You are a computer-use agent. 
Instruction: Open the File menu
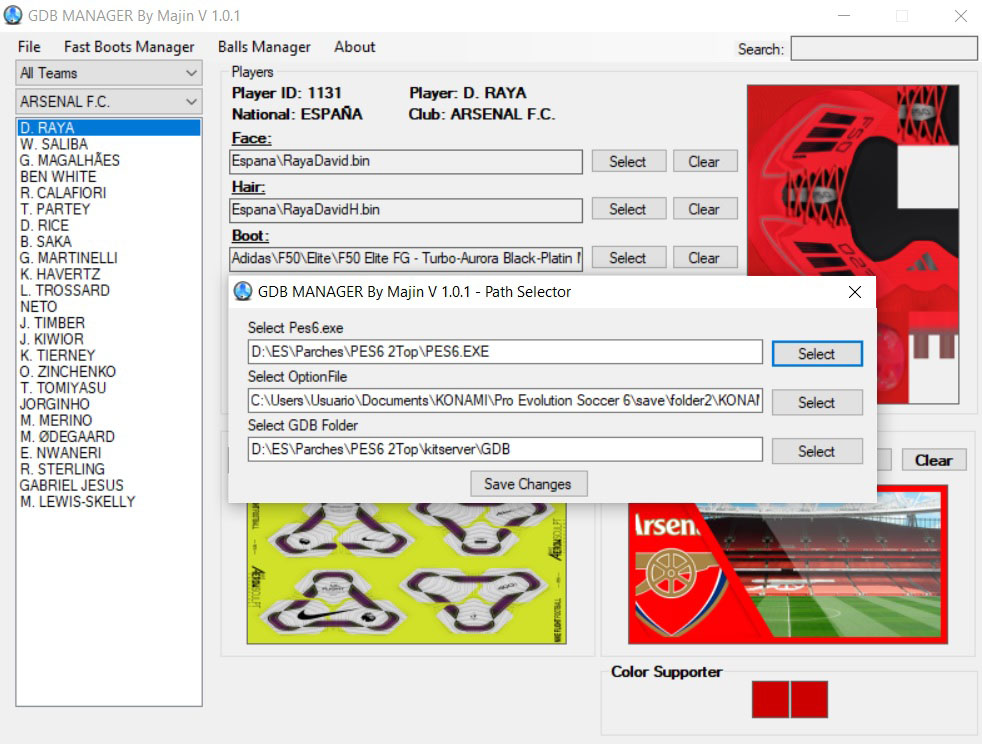pos(29,47)
